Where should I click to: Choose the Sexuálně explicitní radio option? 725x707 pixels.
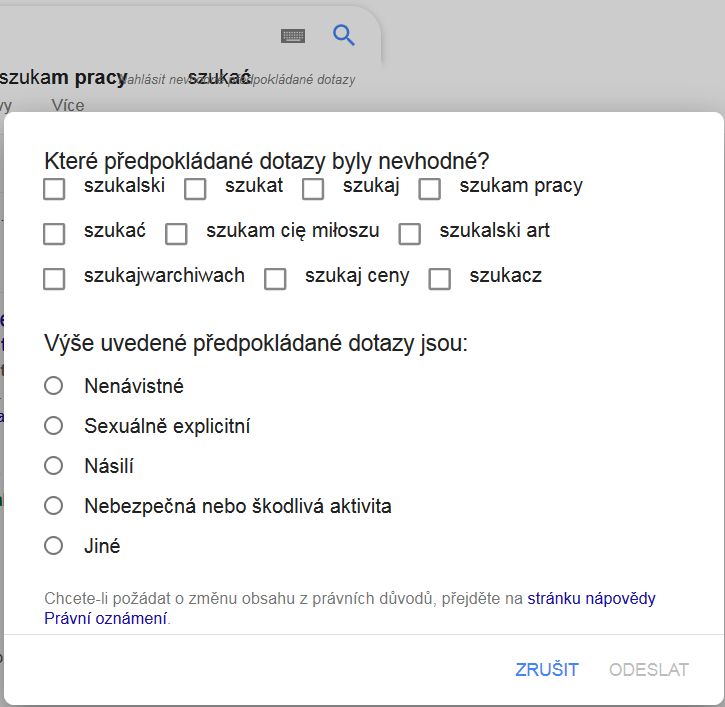pos(54,426)
